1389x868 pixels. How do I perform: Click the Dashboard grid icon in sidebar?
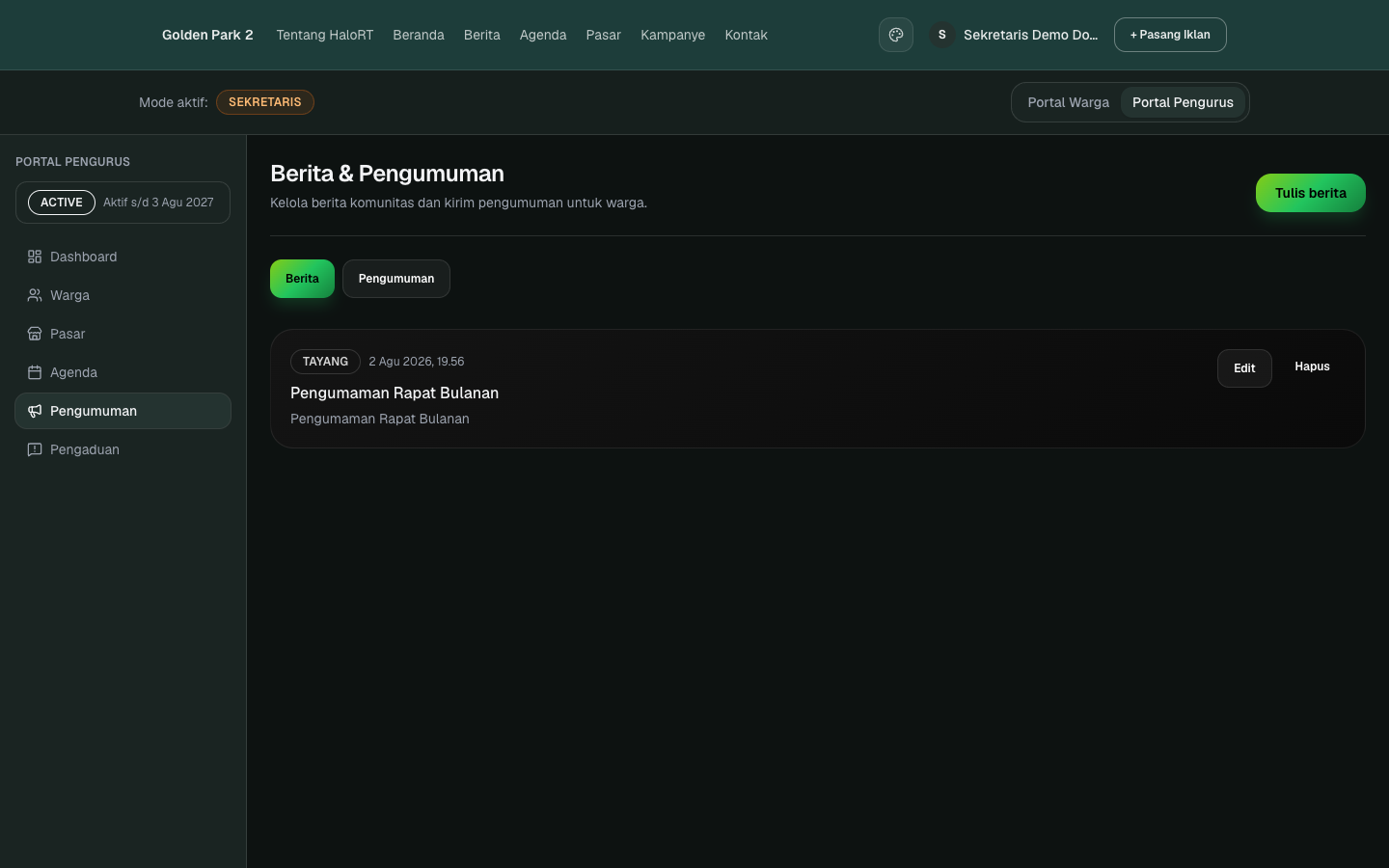tap(35, 257)
